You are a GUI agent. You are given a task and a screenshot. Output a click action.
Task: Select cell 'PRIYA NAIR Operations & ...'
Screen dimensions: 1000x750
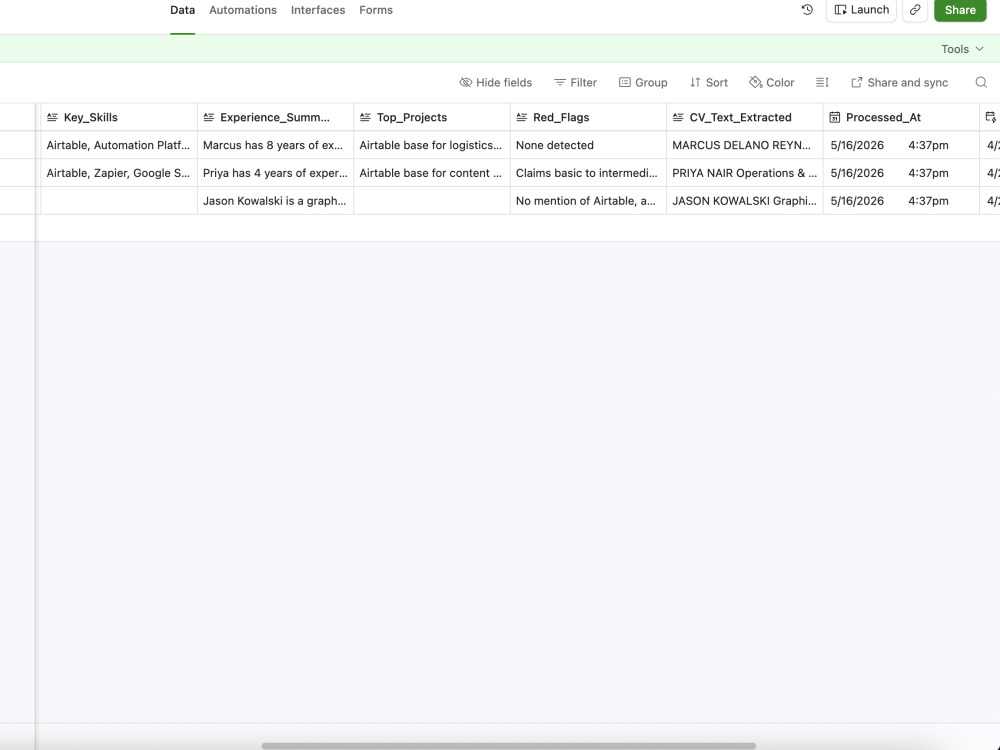pos(745,173)
